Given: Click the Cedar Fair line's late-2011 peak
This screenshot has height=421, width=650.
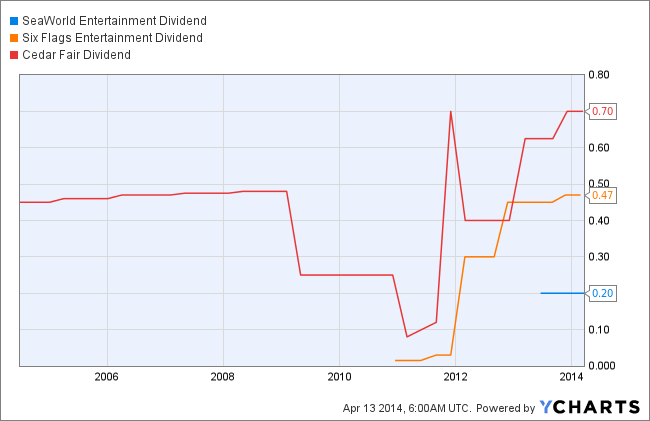Looking at the screenshot, I should (451, 111).
